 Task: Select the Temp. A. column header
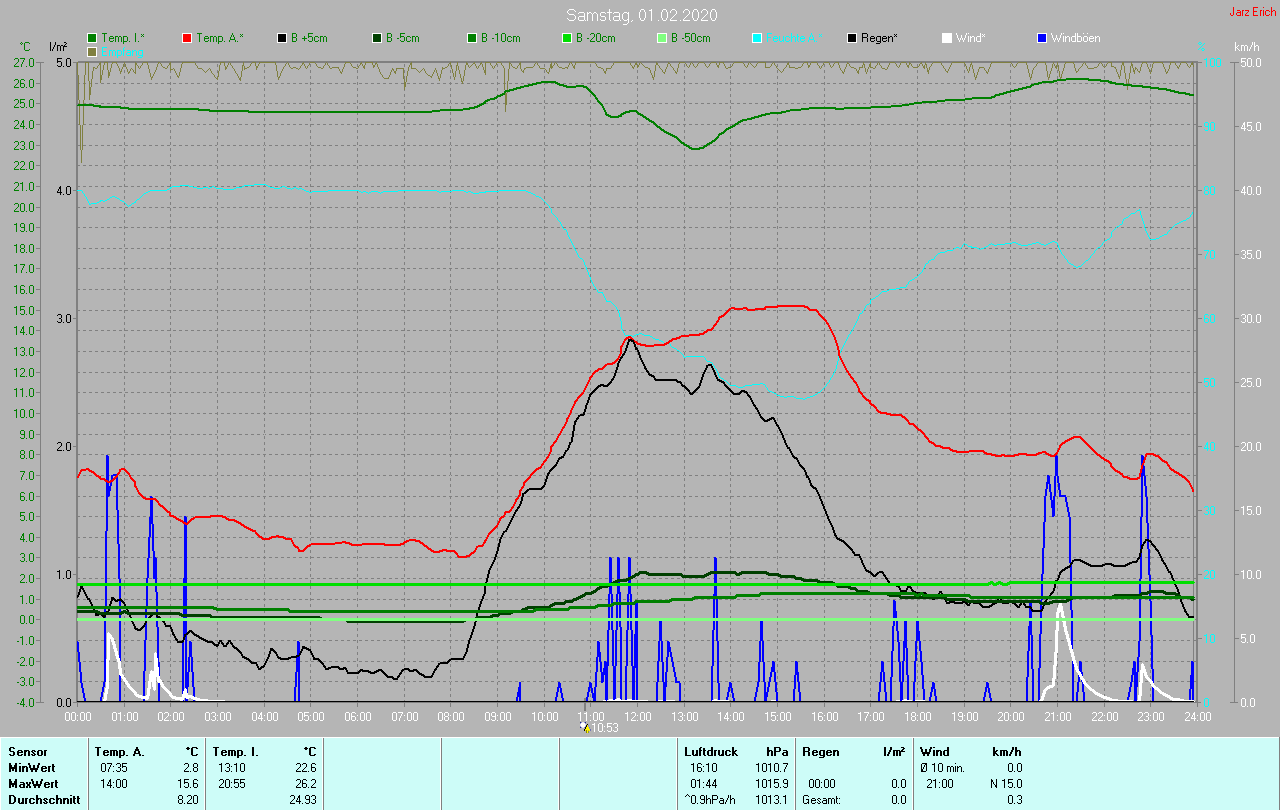click(x=119, y=751)
